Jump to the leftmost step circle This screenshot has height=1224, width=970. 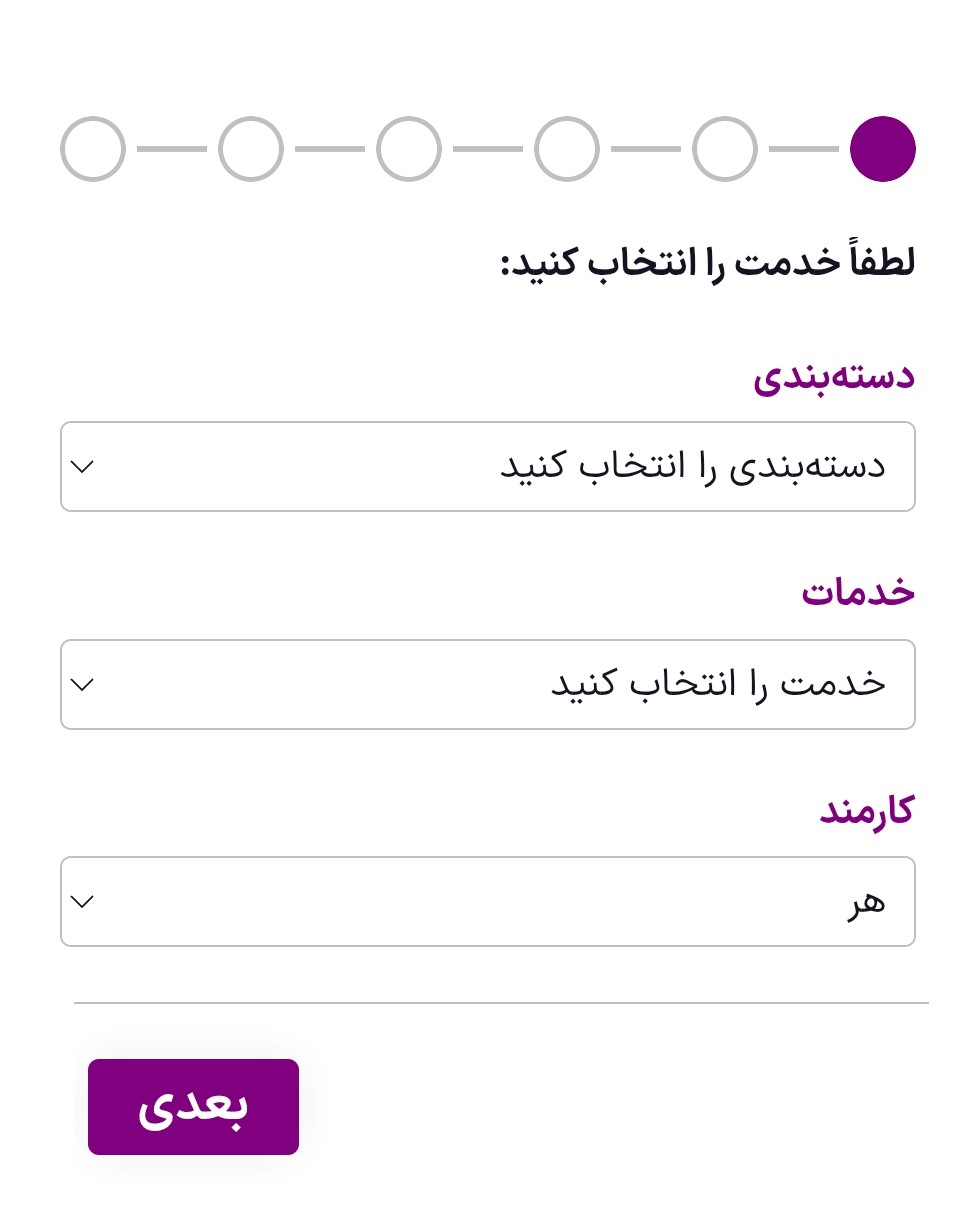click(93, 149)
